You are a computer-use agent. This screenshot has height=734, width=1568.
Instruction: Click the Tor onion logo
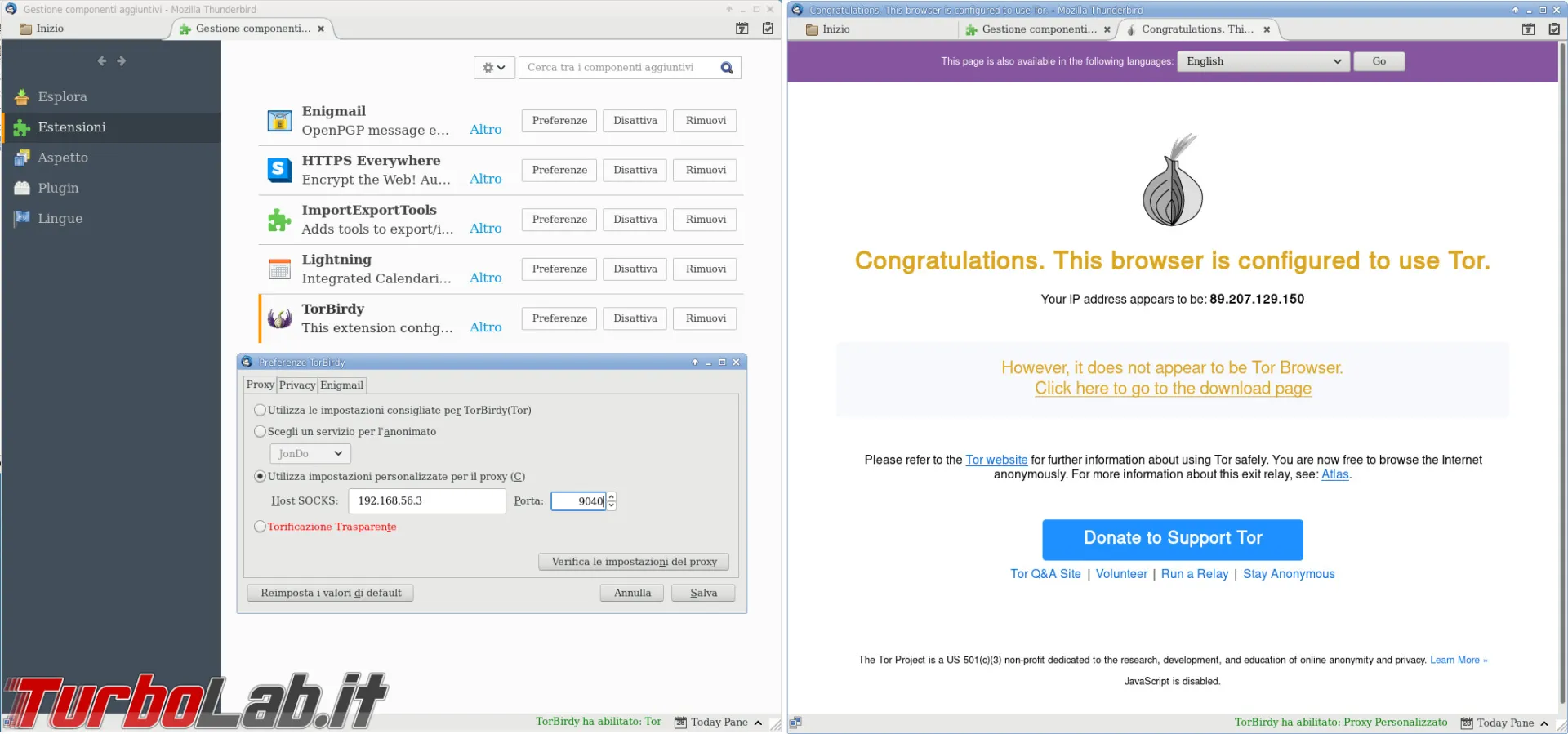click(1173, 180)
